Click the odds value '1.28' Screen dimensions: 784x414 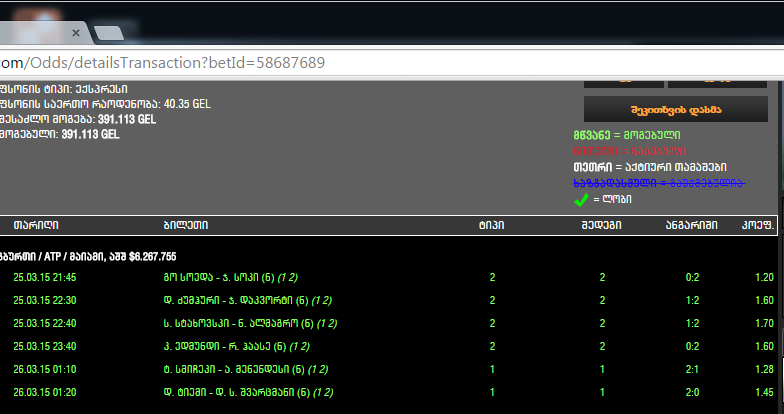(764, 369)
